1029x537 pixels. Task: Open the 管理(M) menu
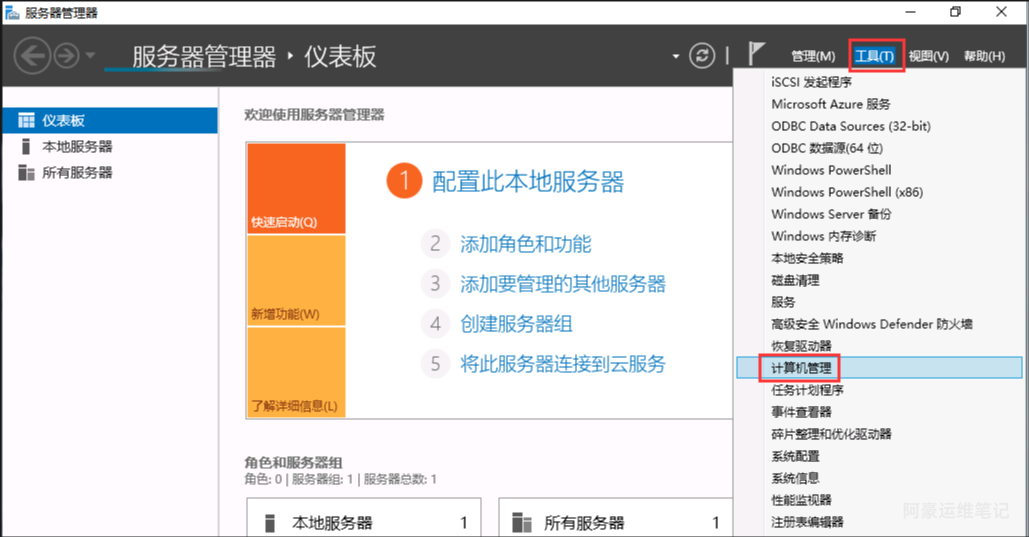pyautogui.click(x=813, y=56)
